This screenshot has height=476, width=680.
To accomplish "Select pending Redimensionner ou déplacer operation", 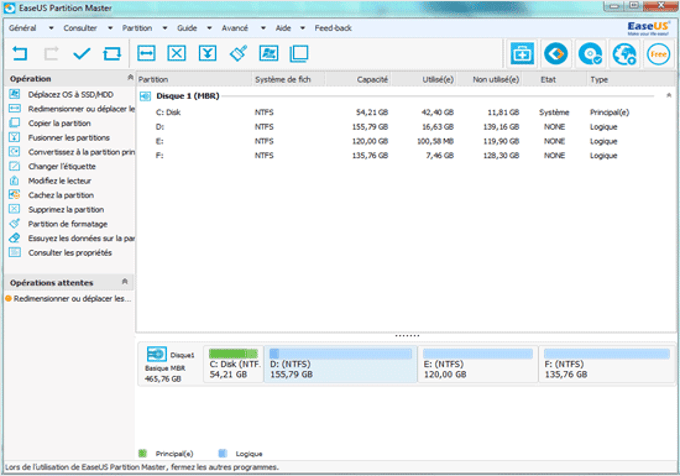I will [x=69, y=299].
